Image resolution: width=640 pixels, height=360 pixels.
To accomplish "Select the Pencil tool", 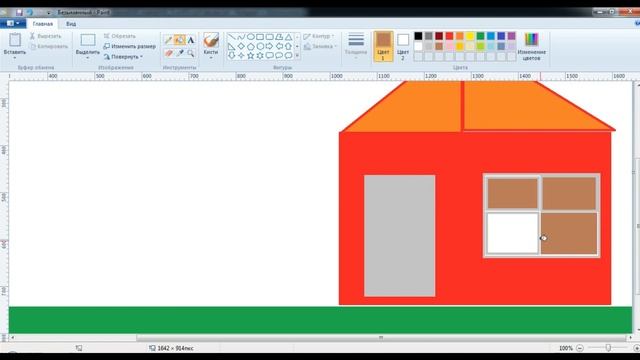I will (168, 40).
